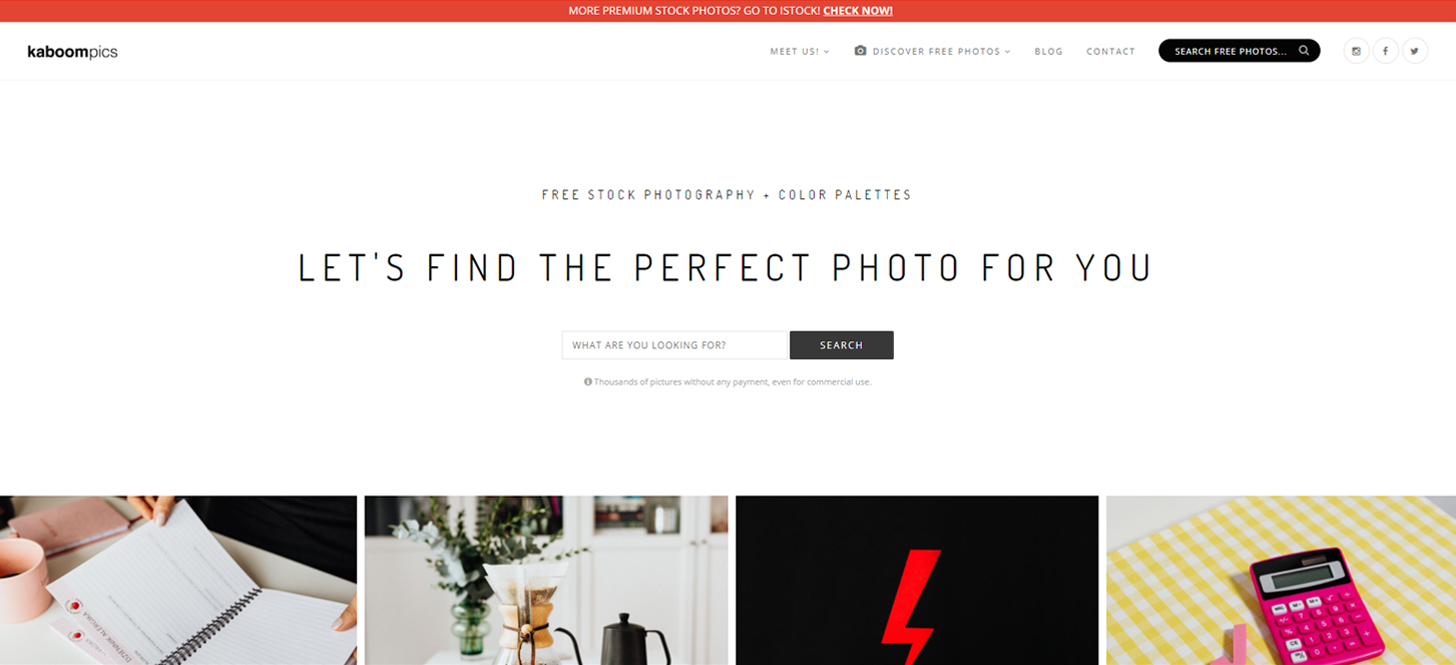
Task: Click the camera icon beside Discover Free Photos
Action: [860, 50]
